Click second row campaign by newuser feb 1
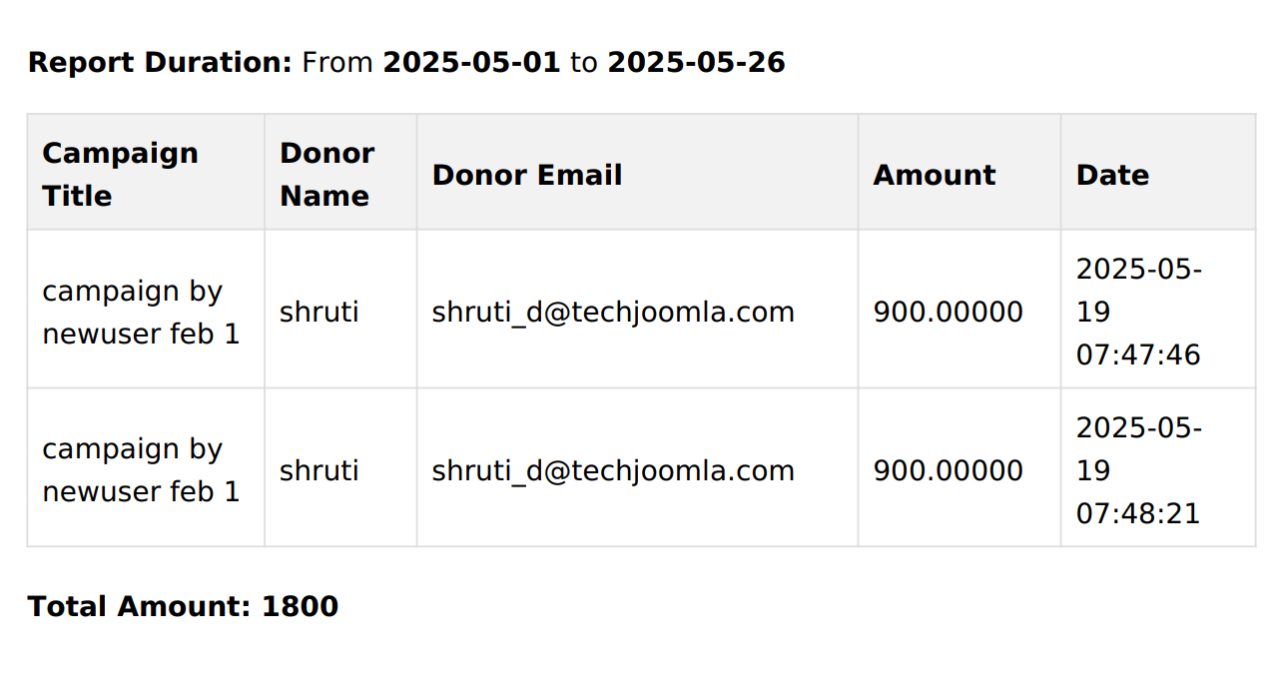The image size is (1280, 698). [x=141, y=470]
